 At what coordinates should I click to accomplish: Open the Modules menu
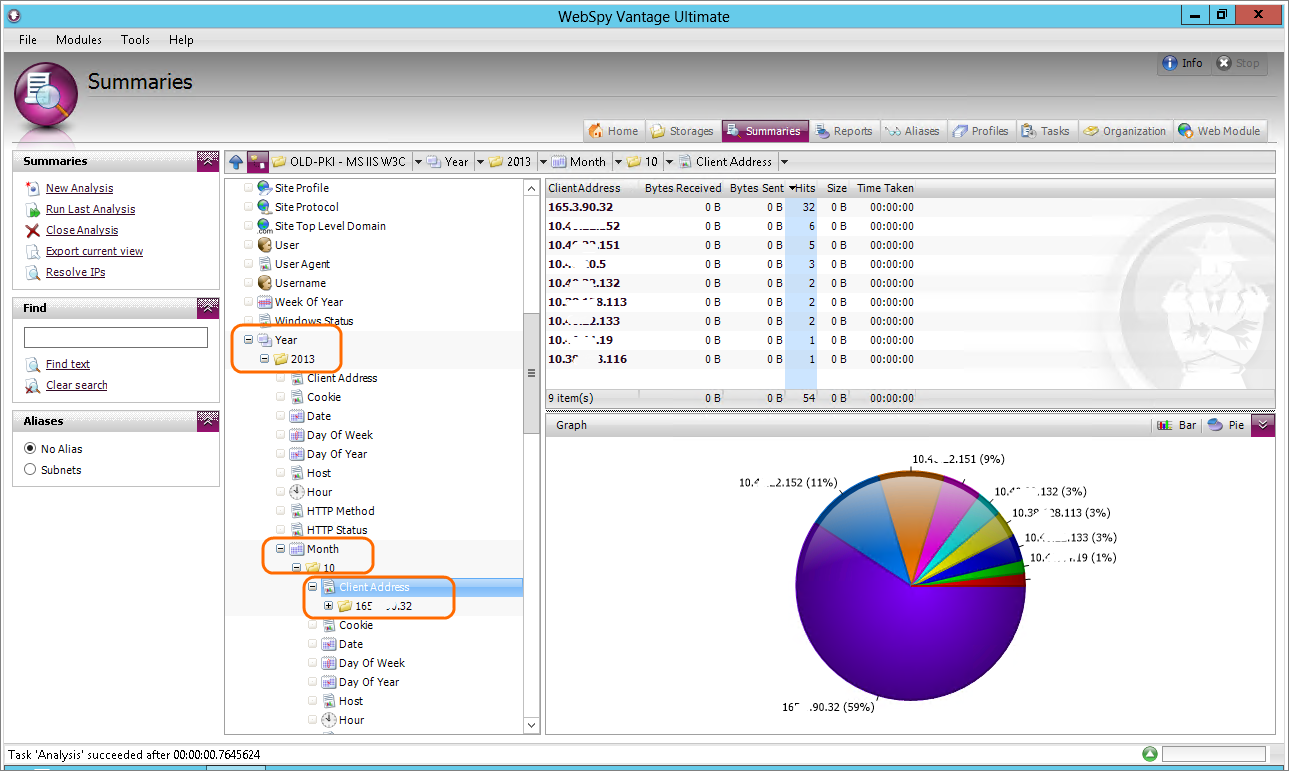[x=79, y=40]
